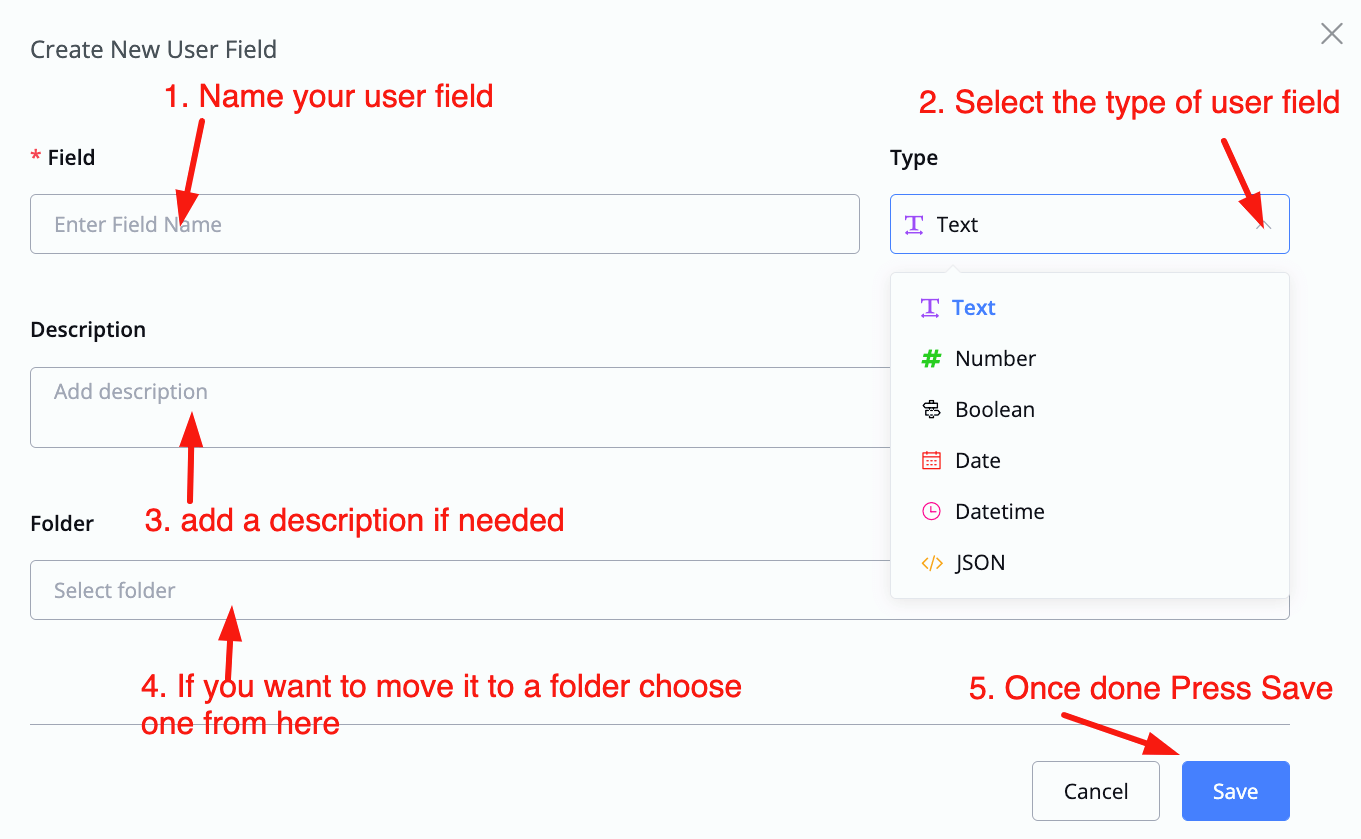
Task: Focus the Enter Field Name input
Action: [x=445, y=224]
